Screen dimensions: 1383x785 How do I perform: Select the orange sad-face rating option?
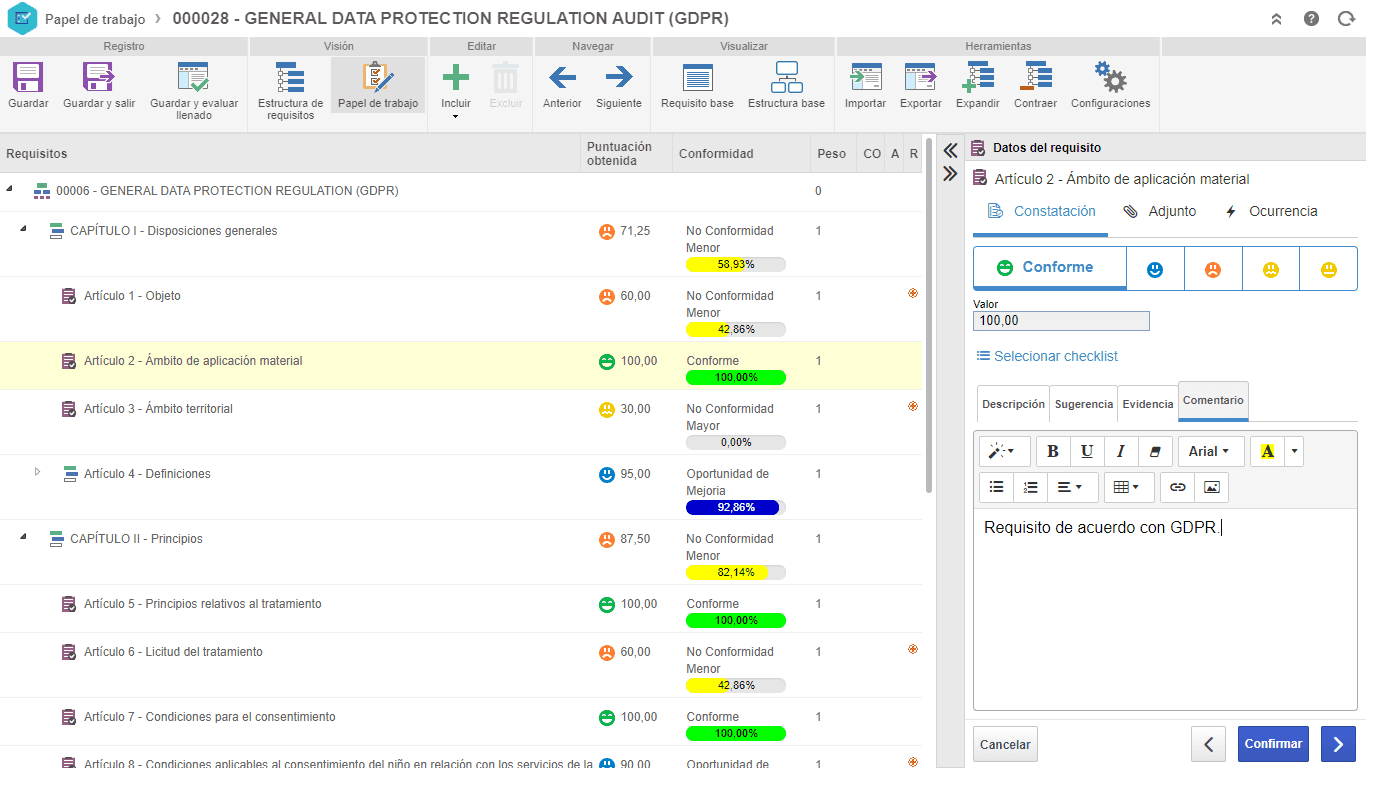point(1213,269)
